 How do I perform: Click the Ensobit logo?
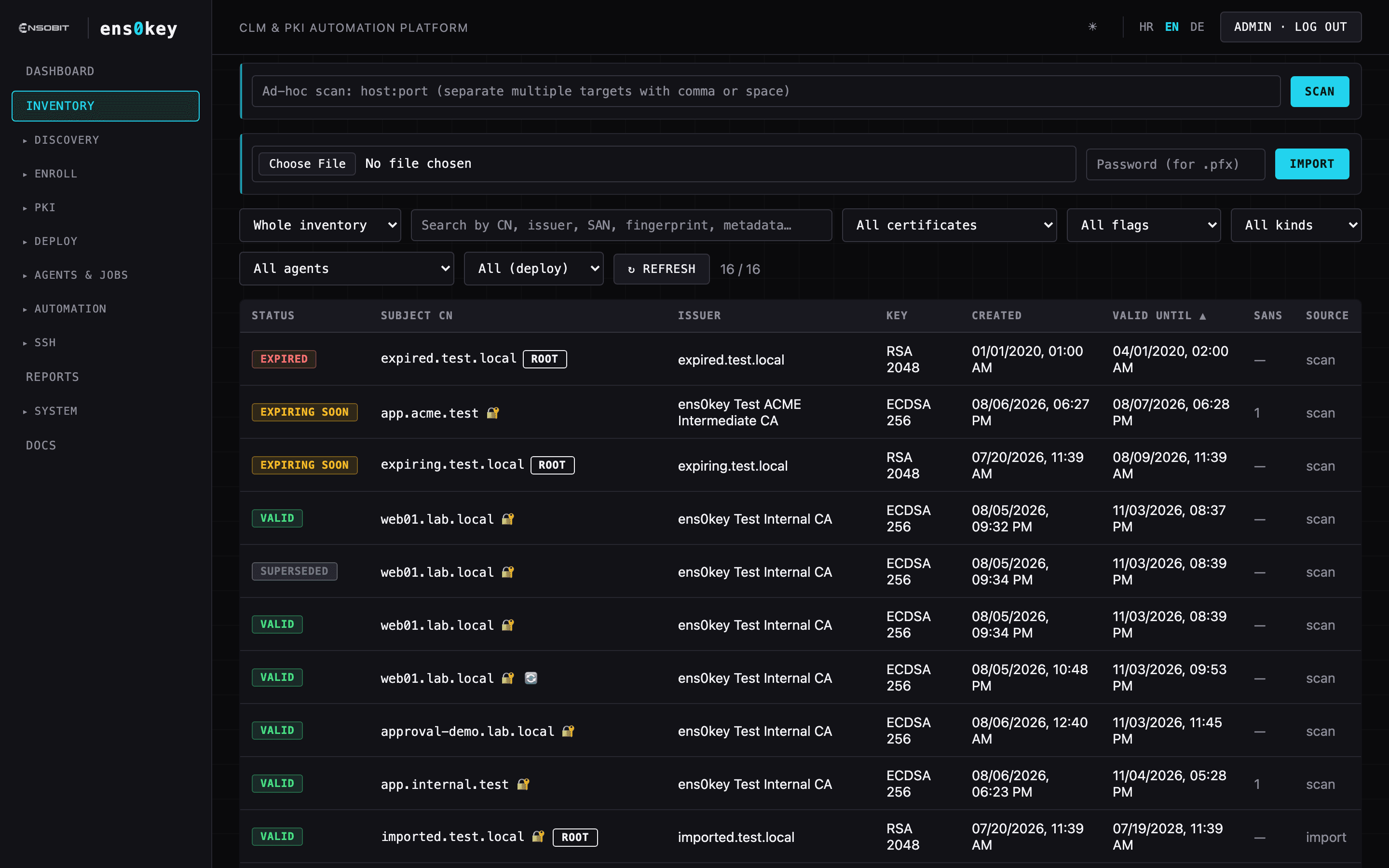[x=43, y=27]
